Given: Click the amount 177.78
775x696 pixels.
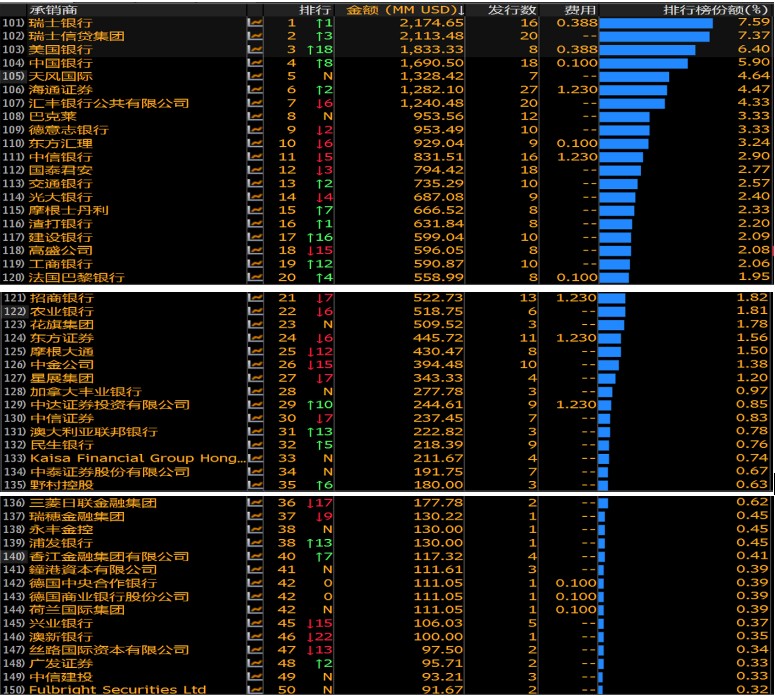Looking at the screenshot, I should (438, 503).
